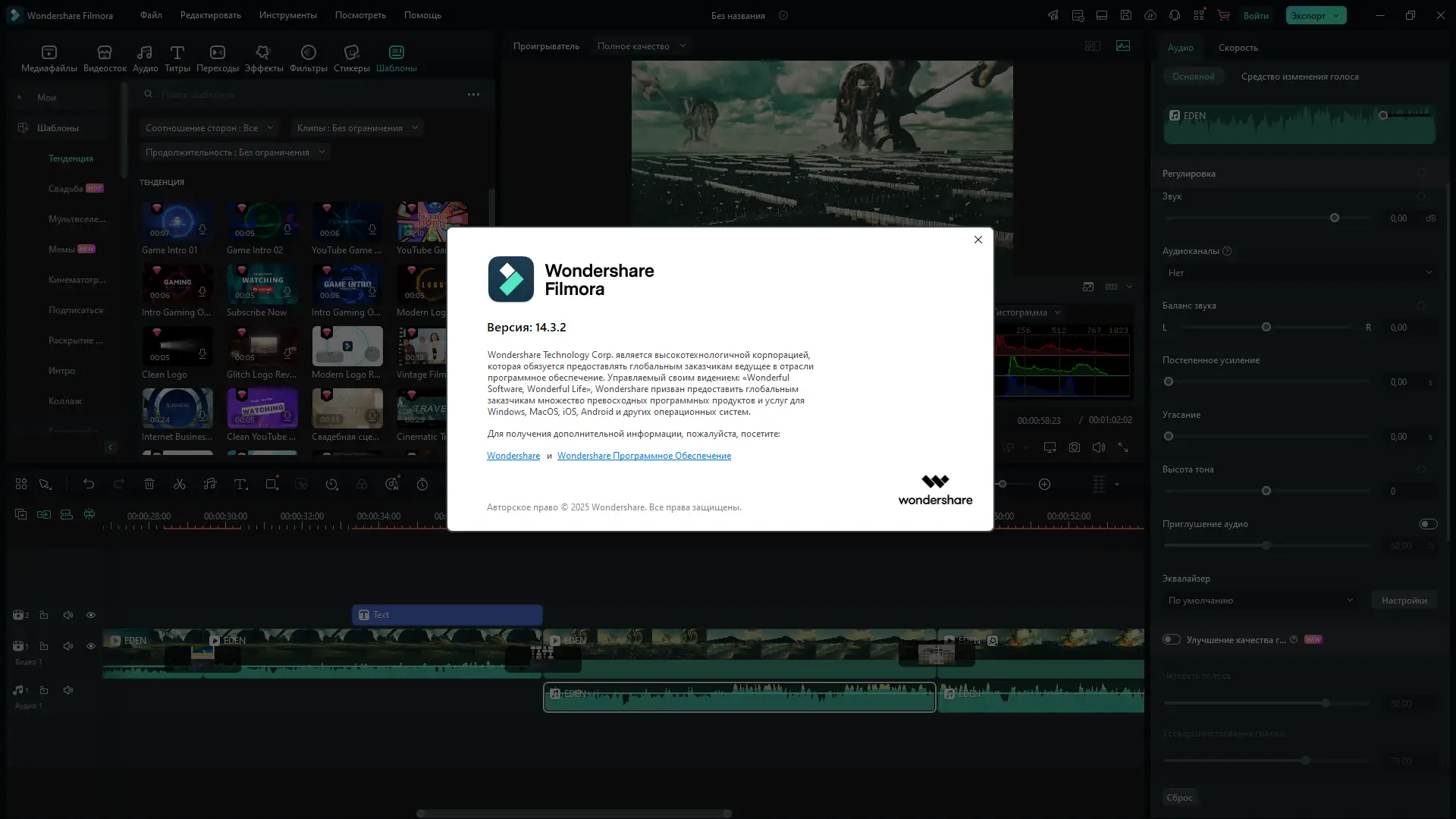
Task: Click the undo arrow icon
Action: (89, 485)
